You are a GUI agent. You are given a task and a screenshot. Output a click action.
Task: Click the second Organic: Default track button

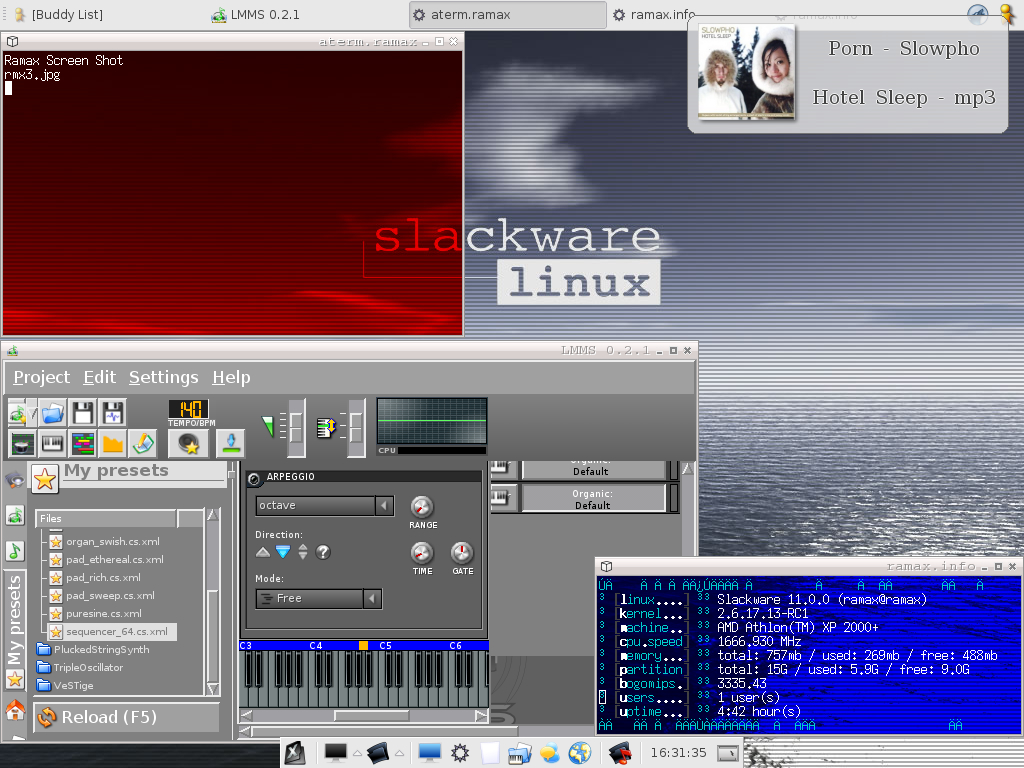pyautogui.click(x=593, y=499)
